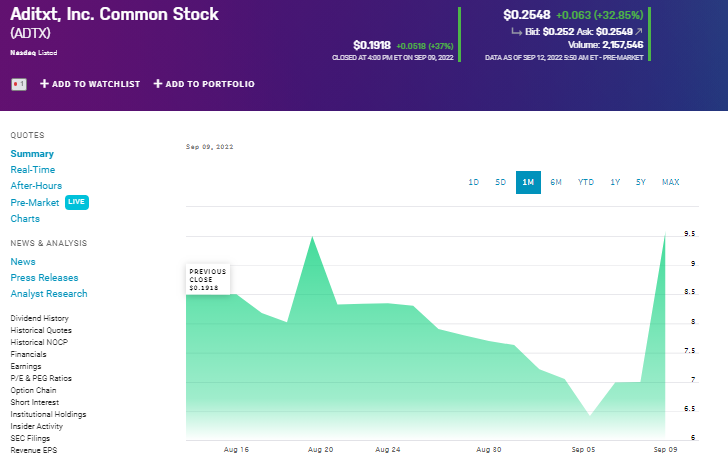Open the After-Hours link

coord(36,185)
